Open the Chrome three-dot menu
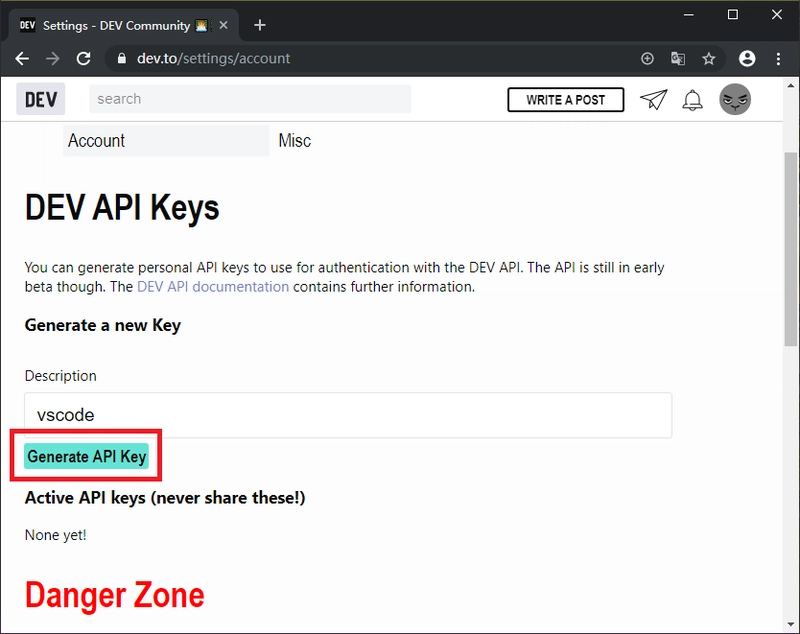Image resolution: width=800 pixels, height=634 pixels. pos(778,59)
